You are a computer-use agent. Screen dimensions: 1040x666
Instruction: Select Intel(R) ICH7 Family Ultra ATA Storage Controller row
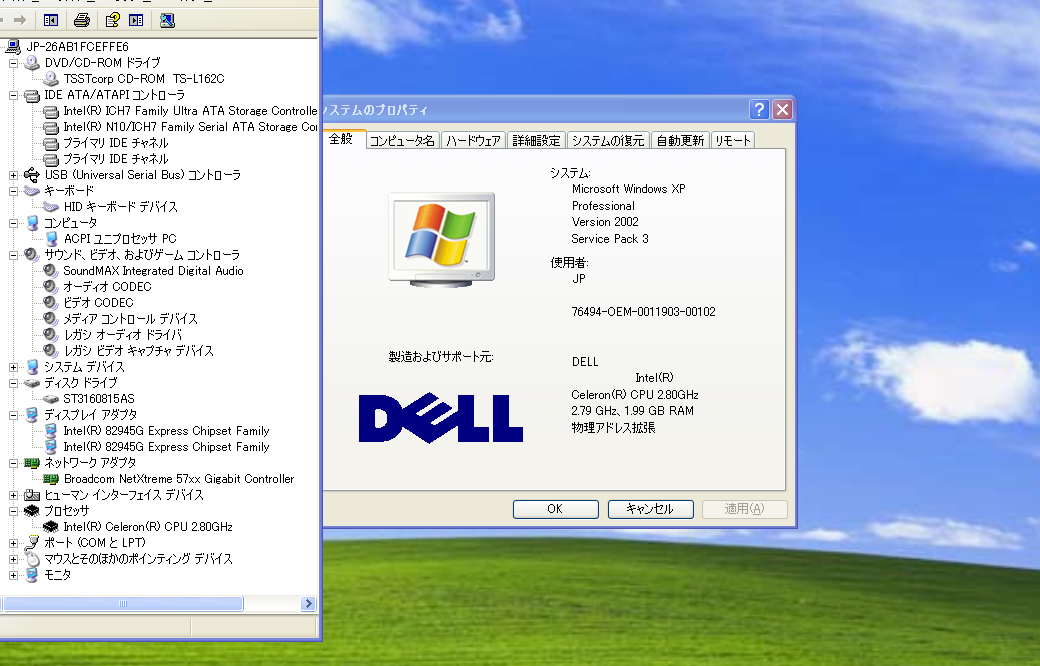(180, 111)
